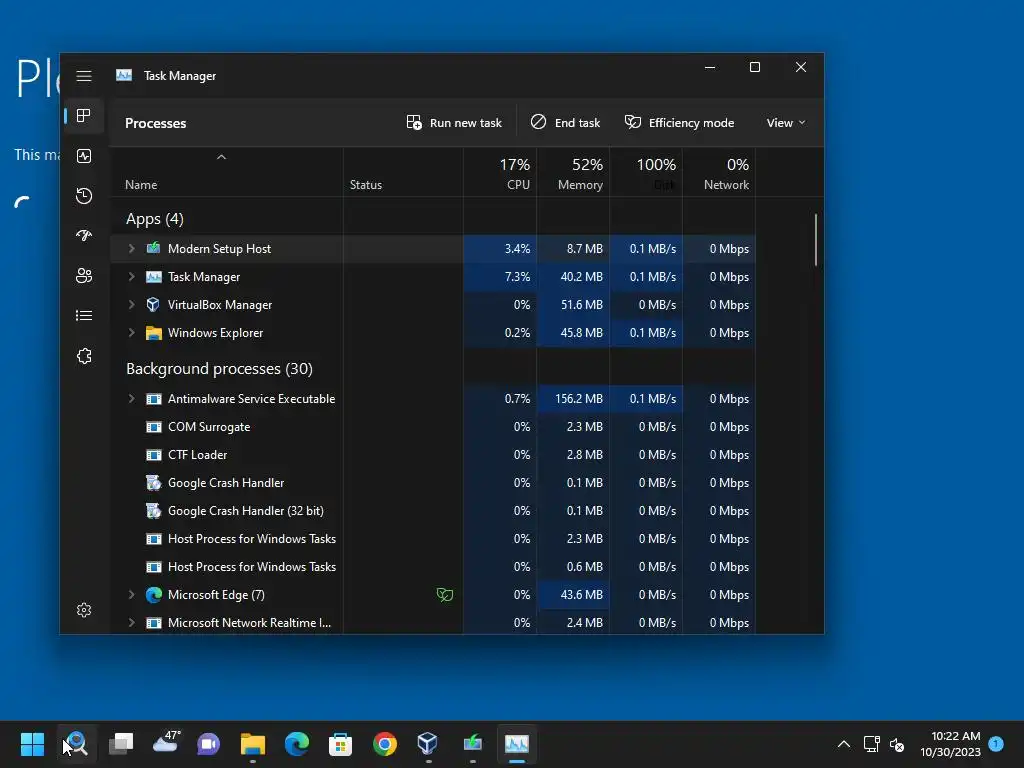Expand the Task Manager process group

point(131,277)
